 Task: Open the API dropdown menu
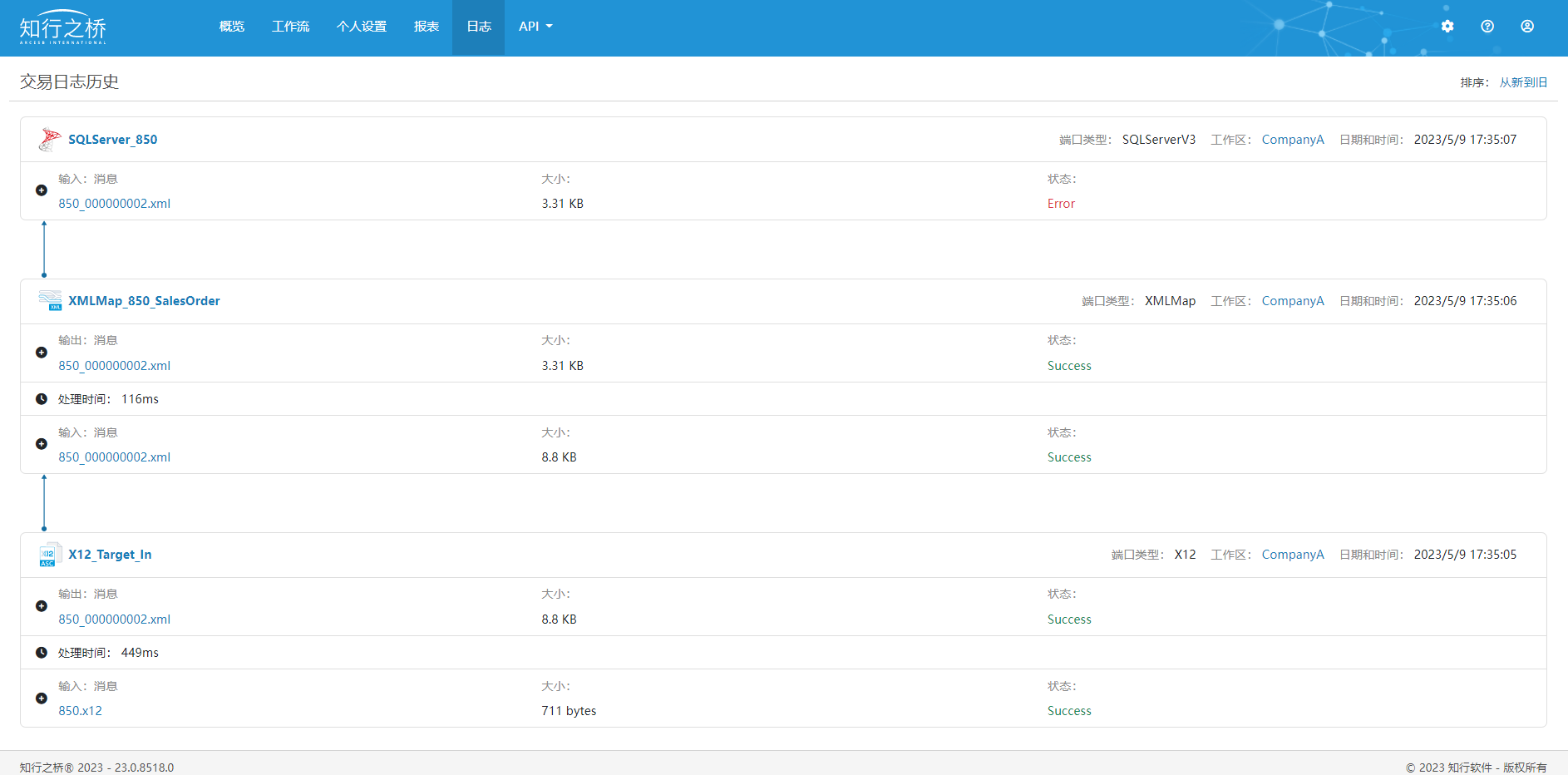[x=535, y=27]
